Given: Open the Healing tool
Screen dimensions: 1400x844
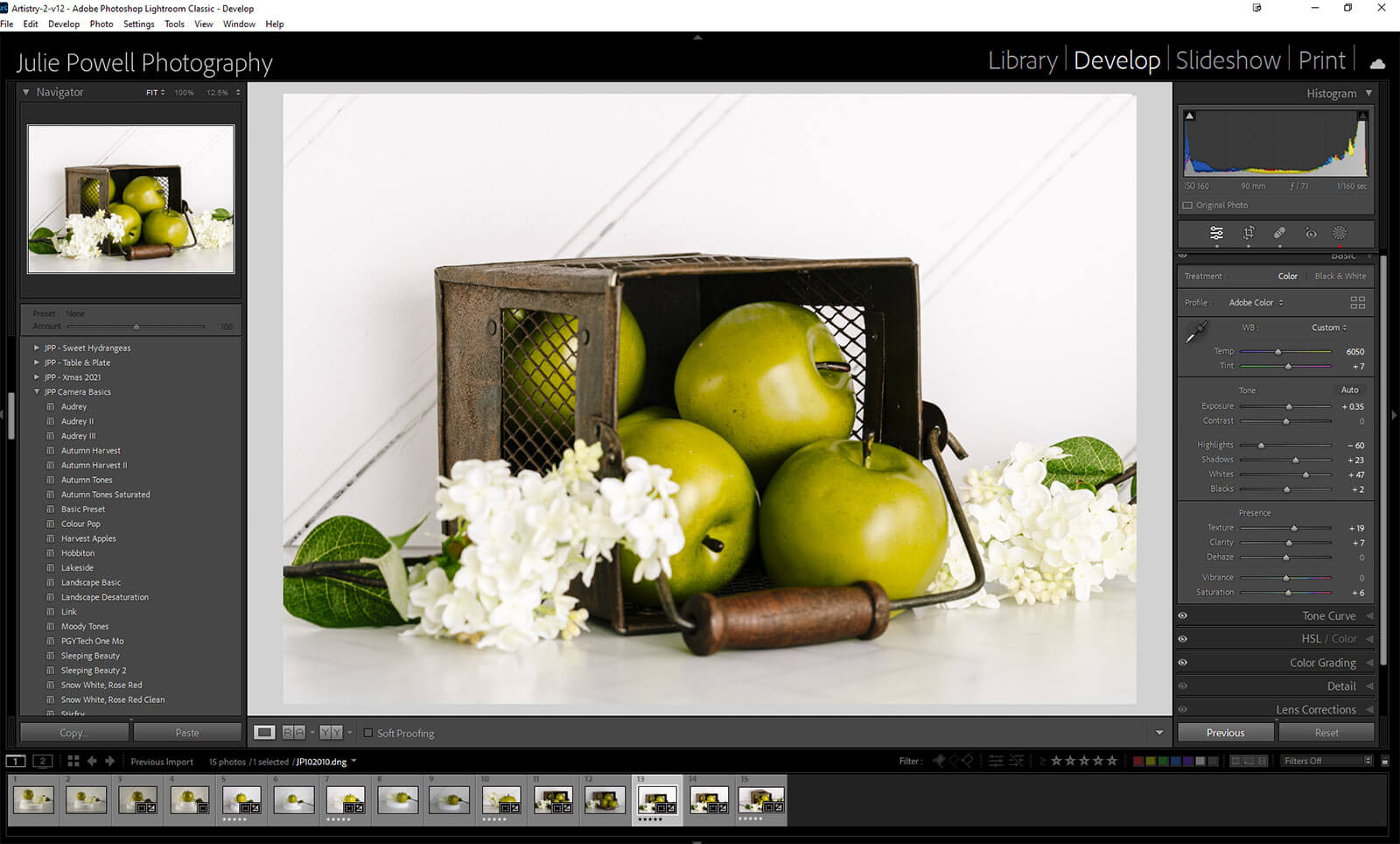Looking at the screenshot, I should tap(1279, 233).
